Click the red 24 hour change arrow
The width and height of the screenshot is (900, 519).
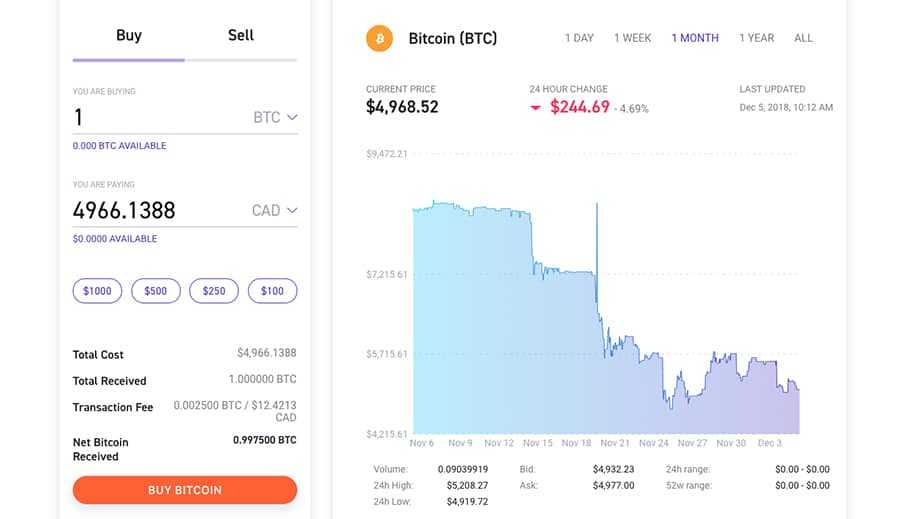pyautogui.click(x=536, y=107)
